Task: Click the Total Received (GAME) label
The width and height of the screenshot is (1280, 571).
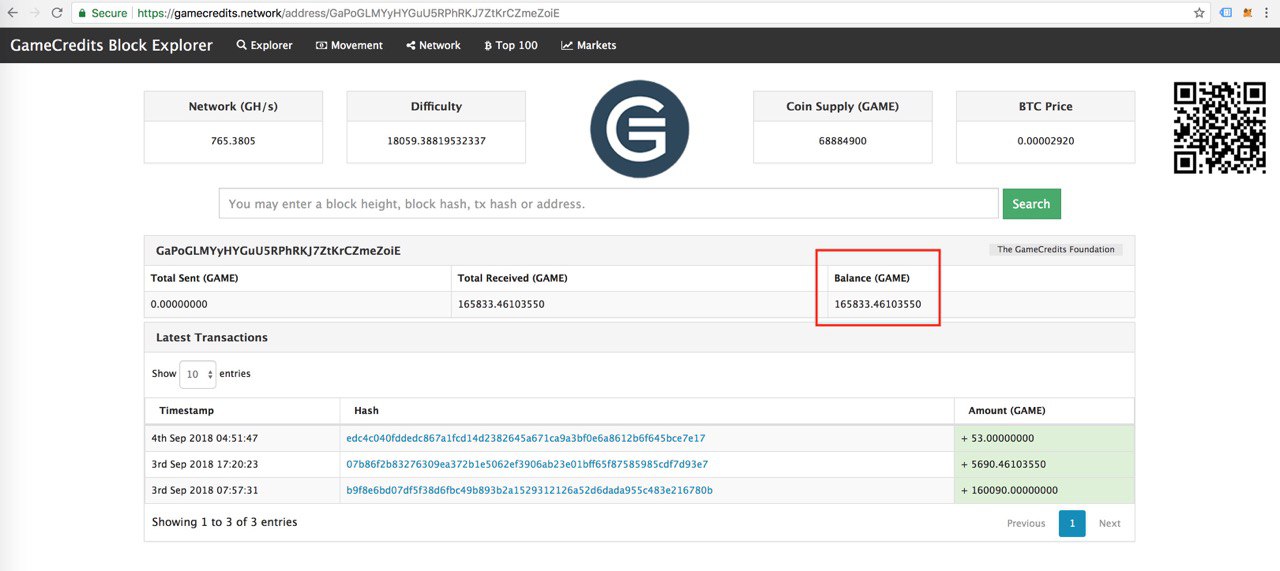Action: tap(512, 278)
